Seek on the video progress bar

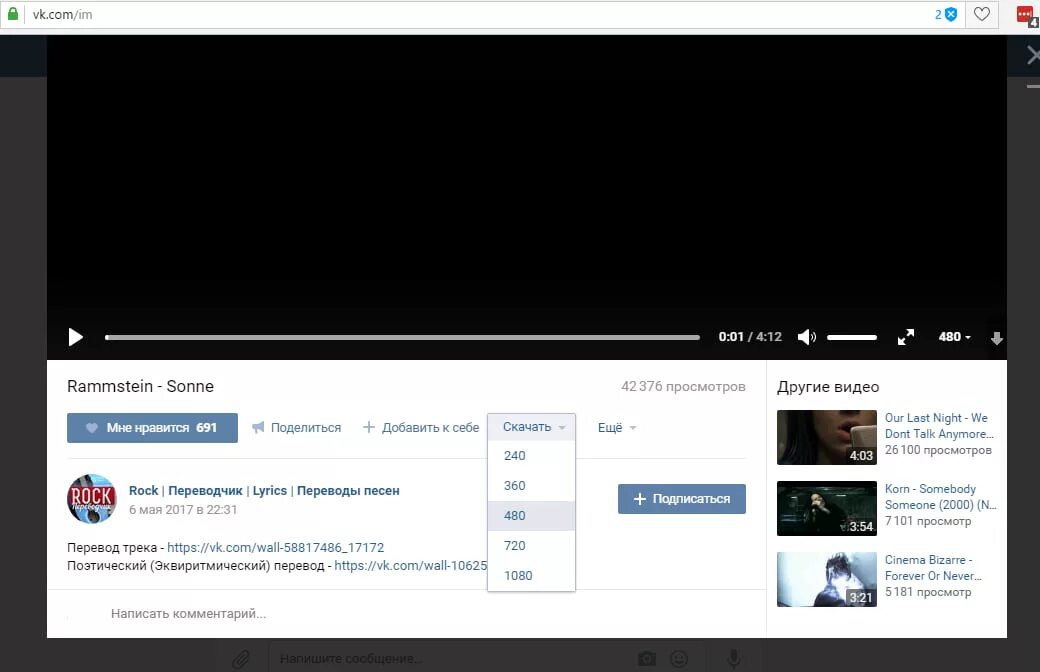[x=402, y=337]
